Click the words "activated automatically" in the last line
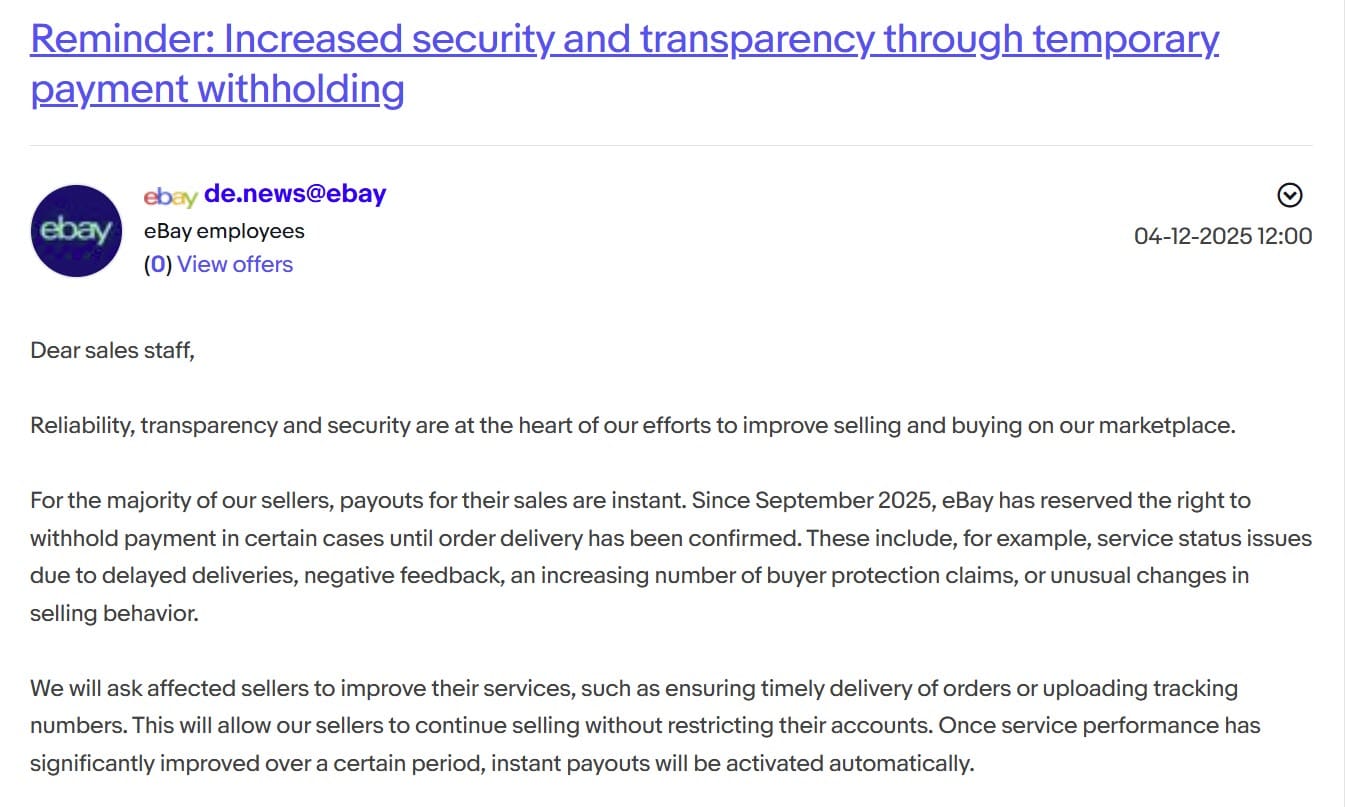 [x=850, y=764]
